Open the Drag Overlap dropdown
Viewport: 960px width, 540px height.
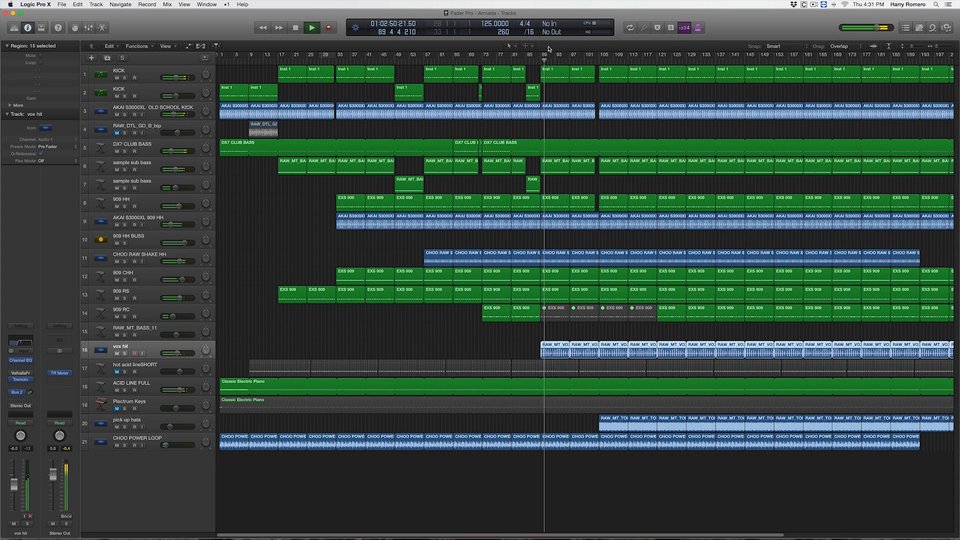point(847,46)
